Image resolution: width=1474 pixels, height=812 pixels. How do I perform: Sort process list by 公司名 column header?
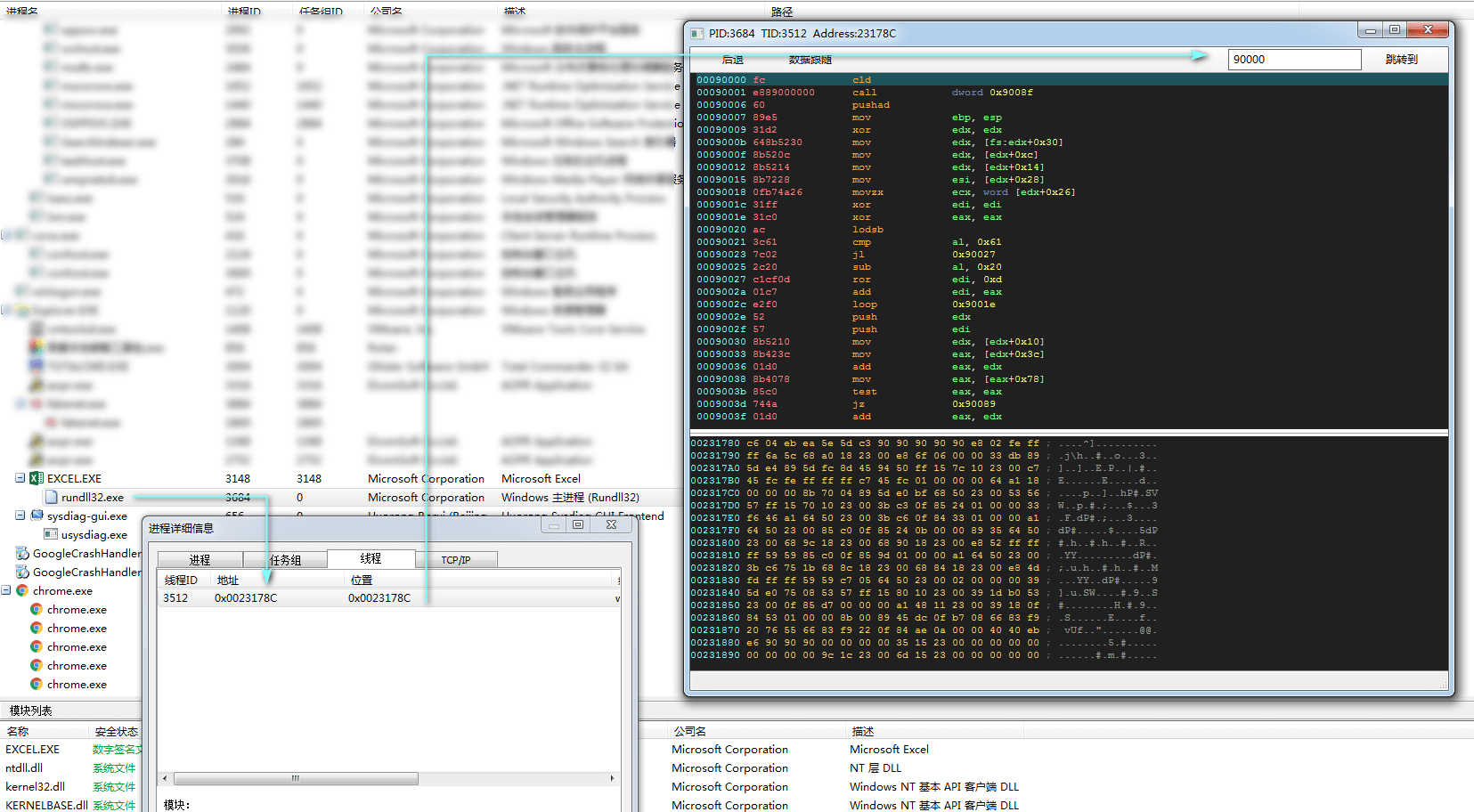coord(387,11)
